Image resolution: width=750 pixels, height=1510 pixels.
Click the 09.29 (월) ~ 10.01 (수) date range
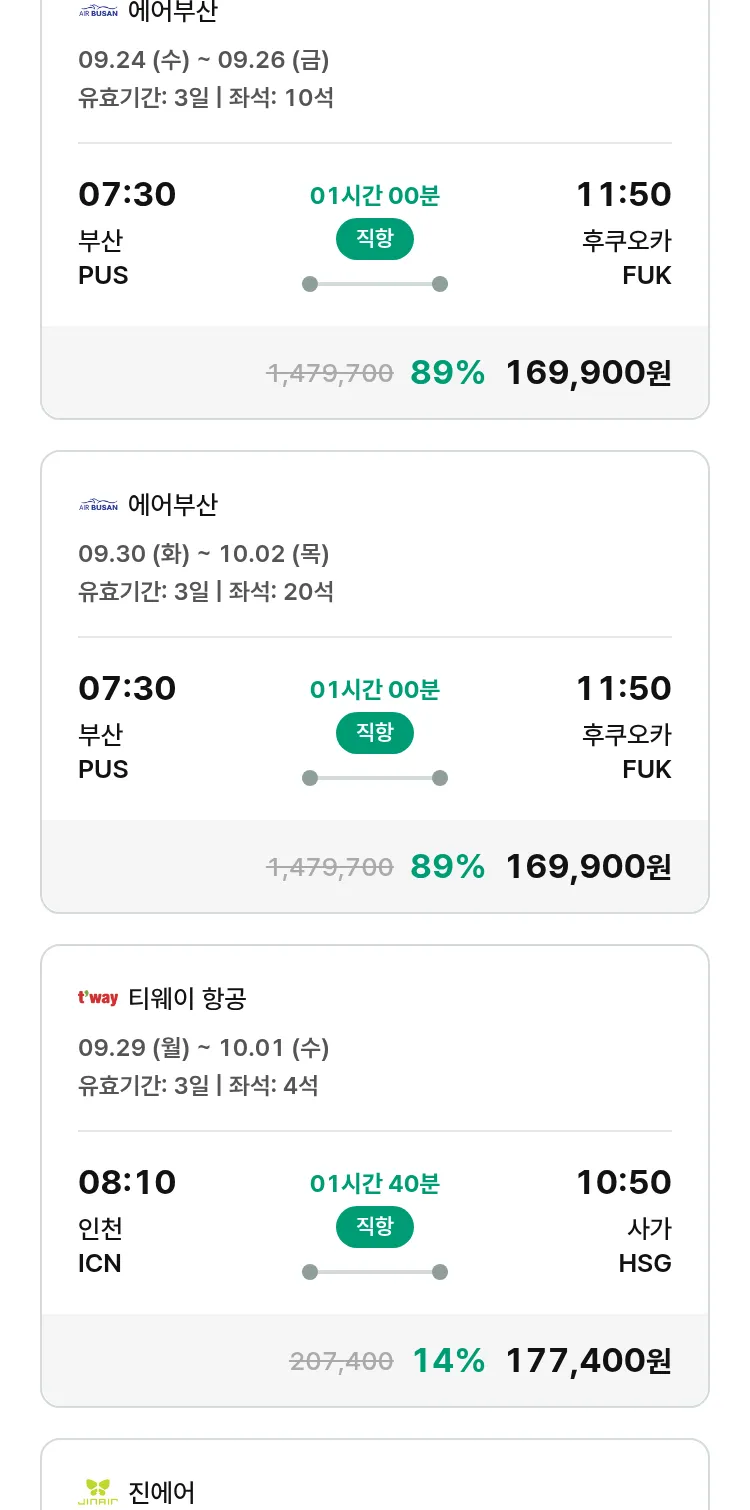(204, 1048)
